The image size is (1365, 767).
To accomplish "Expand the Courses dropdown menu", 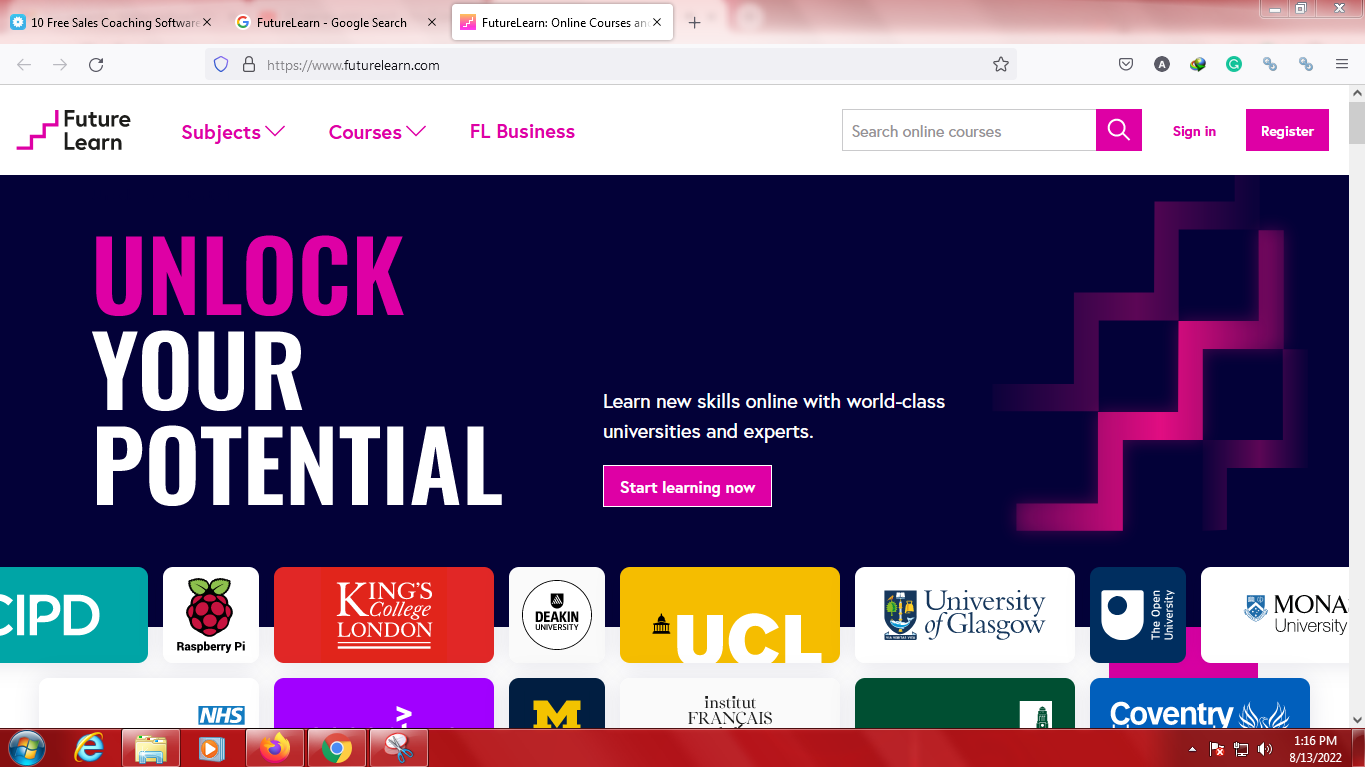I will (x=377, y=132).
